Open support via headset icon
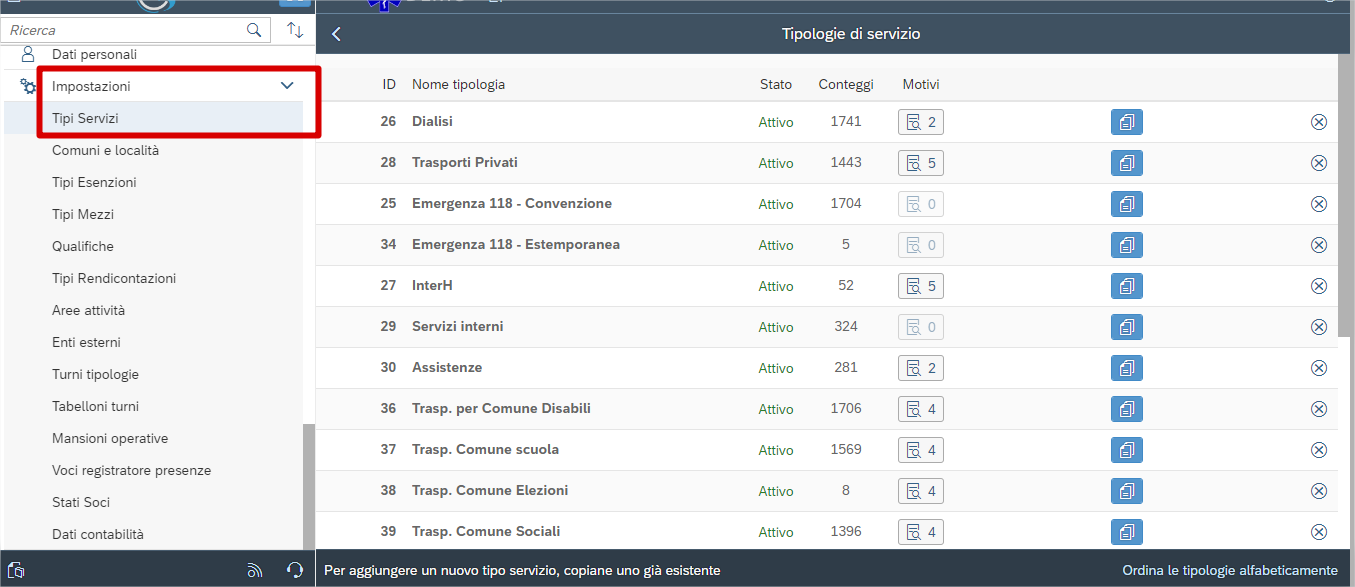Screen dimensions: 1355x587 point(295,571)
